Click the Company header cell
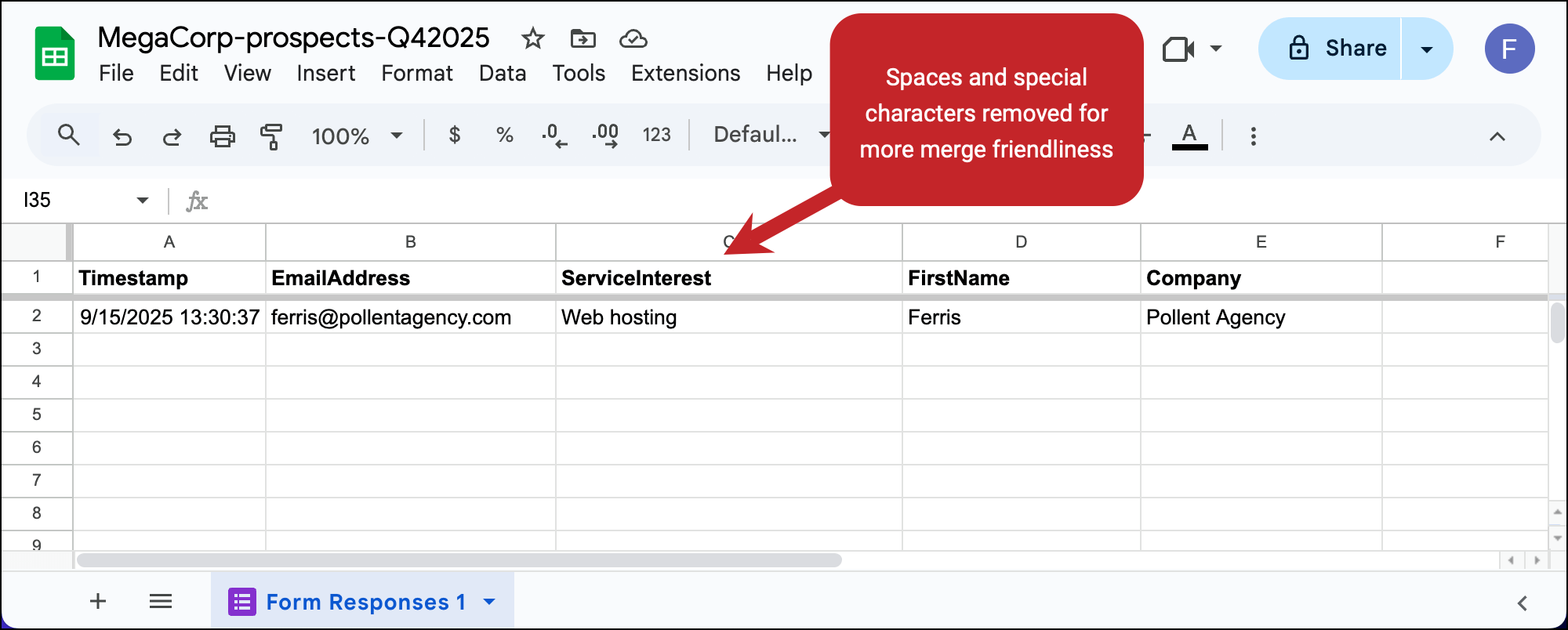 tap(1261, 278)
